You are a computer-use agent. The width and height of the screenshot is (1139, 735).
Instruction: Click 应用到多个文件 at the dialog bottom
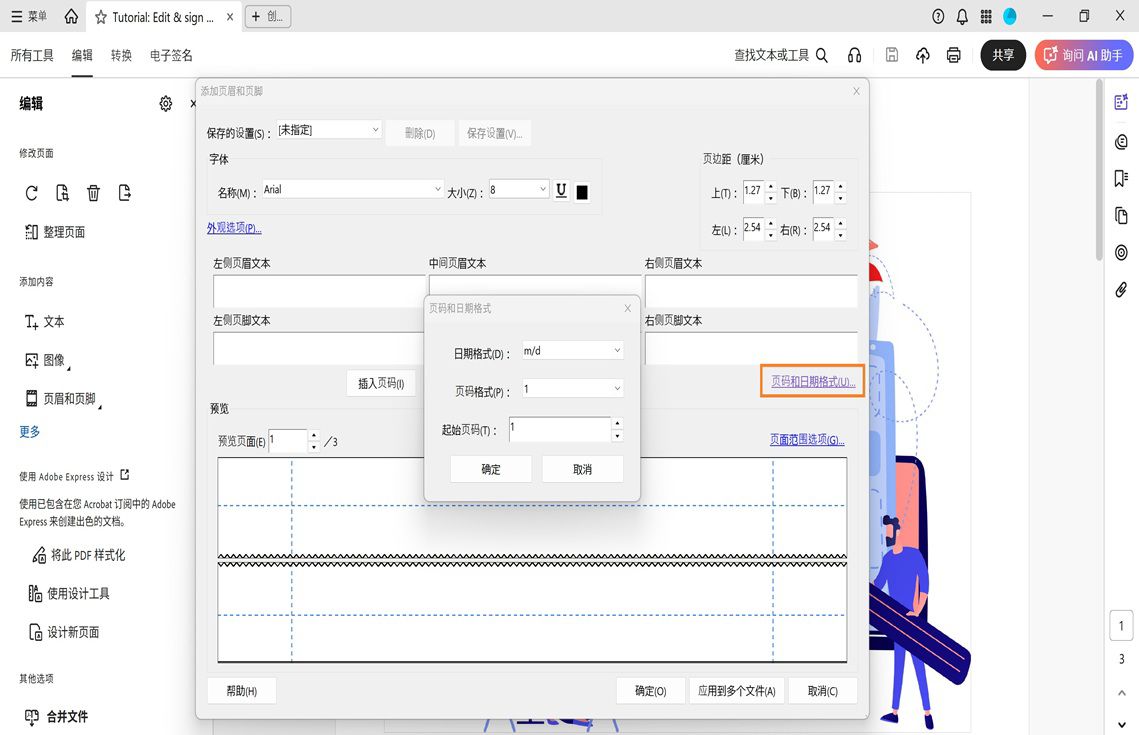click(x=737, y=690)
